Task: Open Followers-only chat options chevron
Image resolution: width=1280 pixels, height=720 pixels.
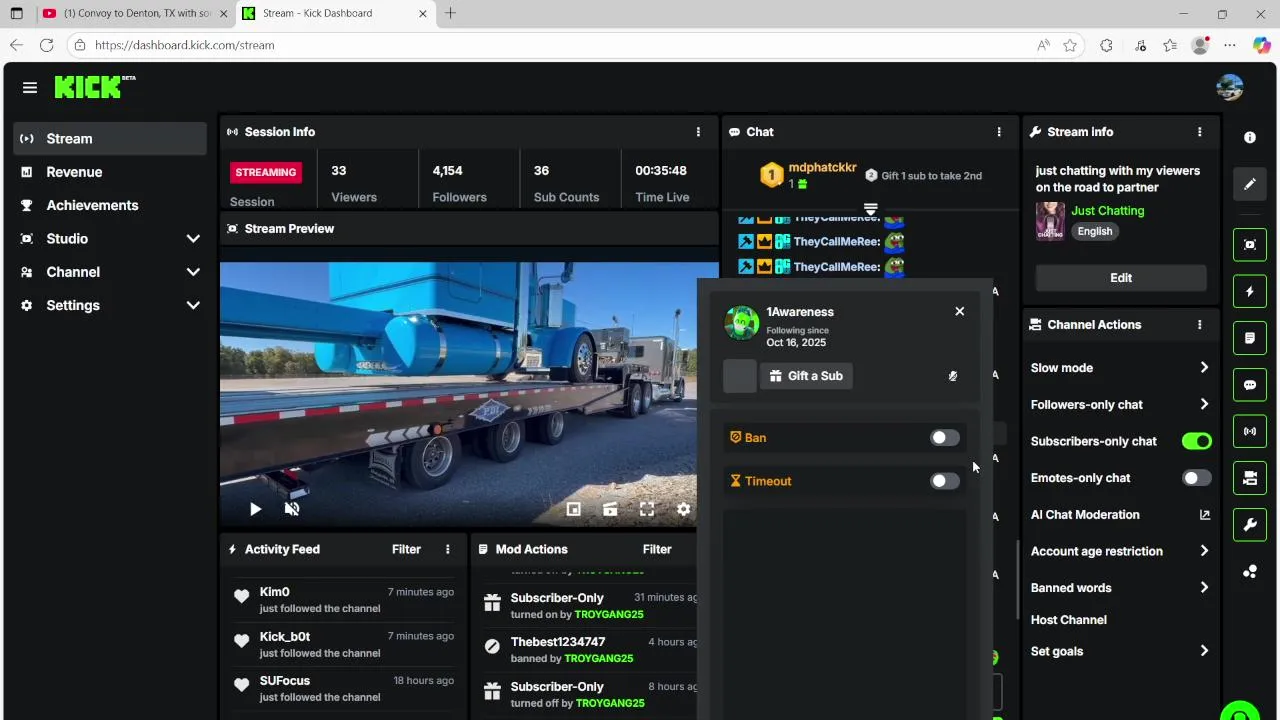Action: [1204, 405]
